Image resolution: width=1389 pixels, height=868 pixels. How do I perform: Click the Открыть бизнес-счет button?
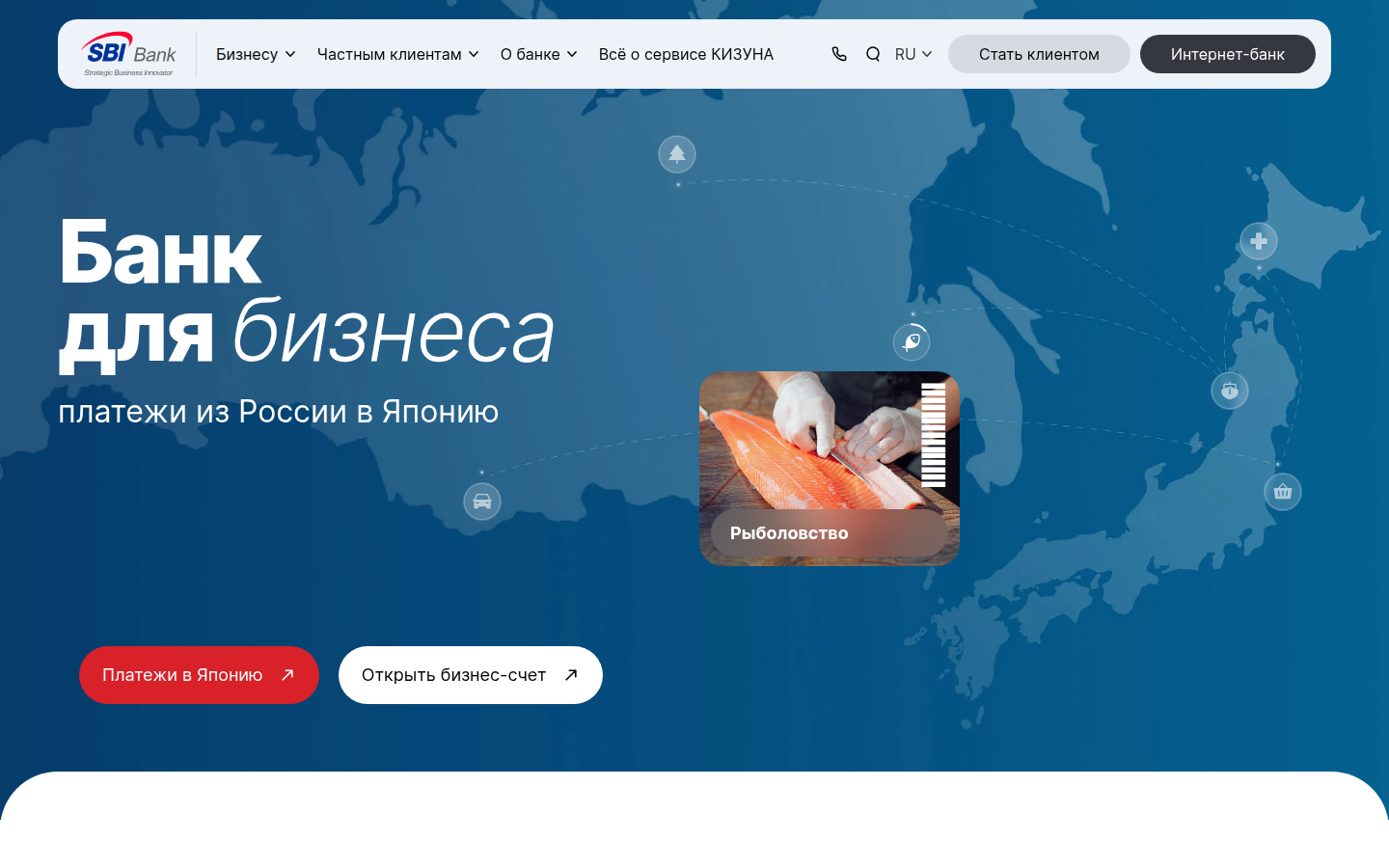(x=471, y=675)
